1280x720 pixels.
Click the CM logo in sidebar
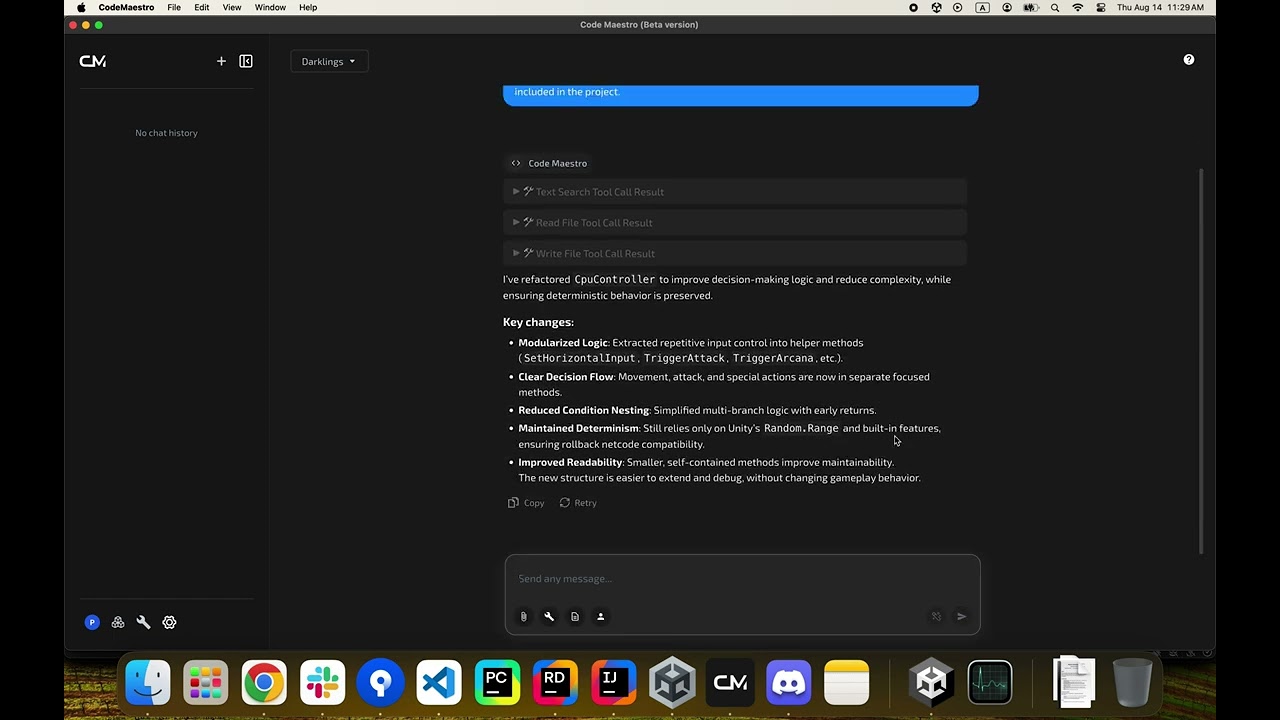(x=93, y=61)
